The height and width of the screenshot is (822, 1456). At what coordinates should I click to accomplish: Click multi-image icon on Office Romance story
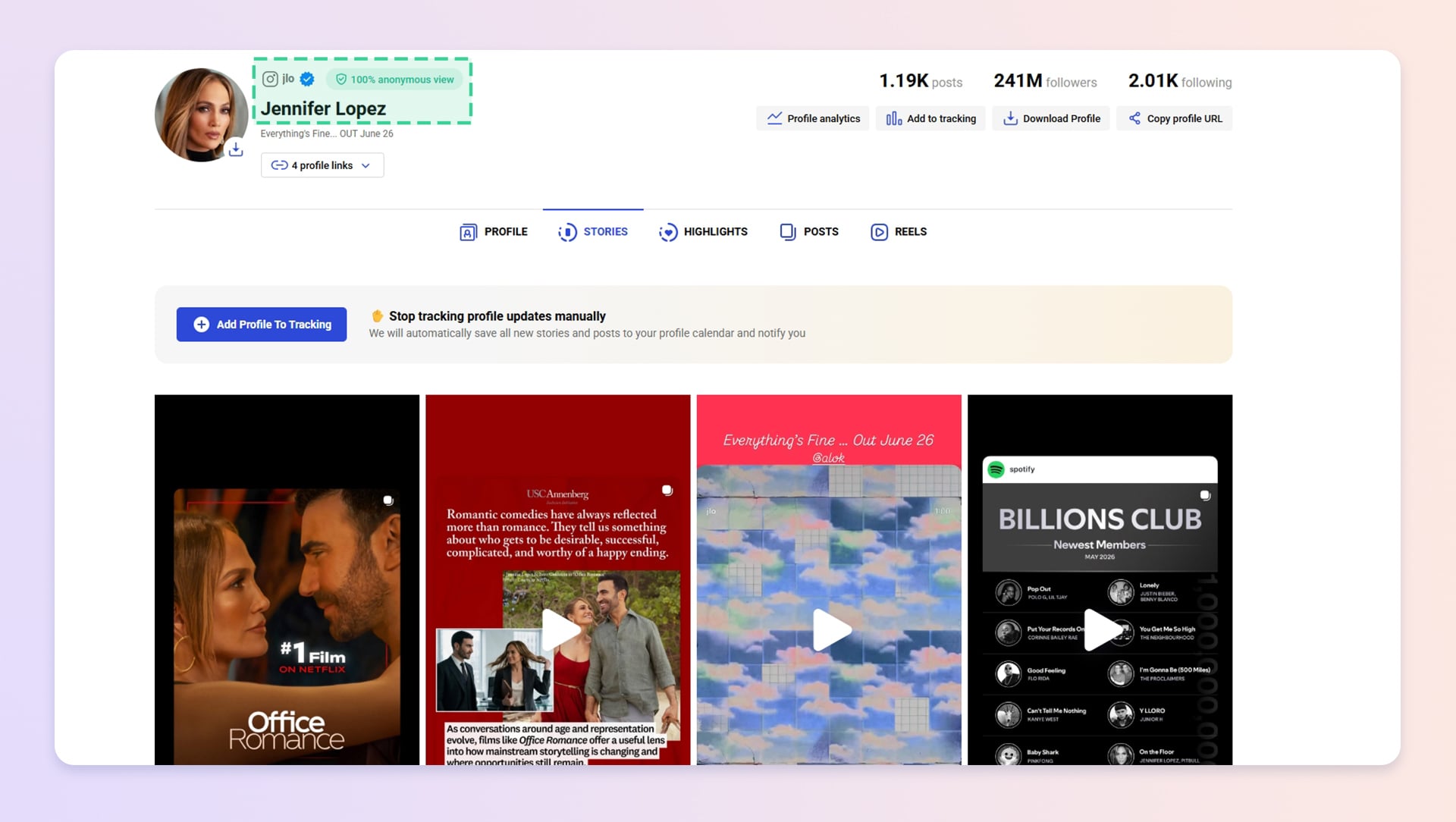(x=388, y=500)
